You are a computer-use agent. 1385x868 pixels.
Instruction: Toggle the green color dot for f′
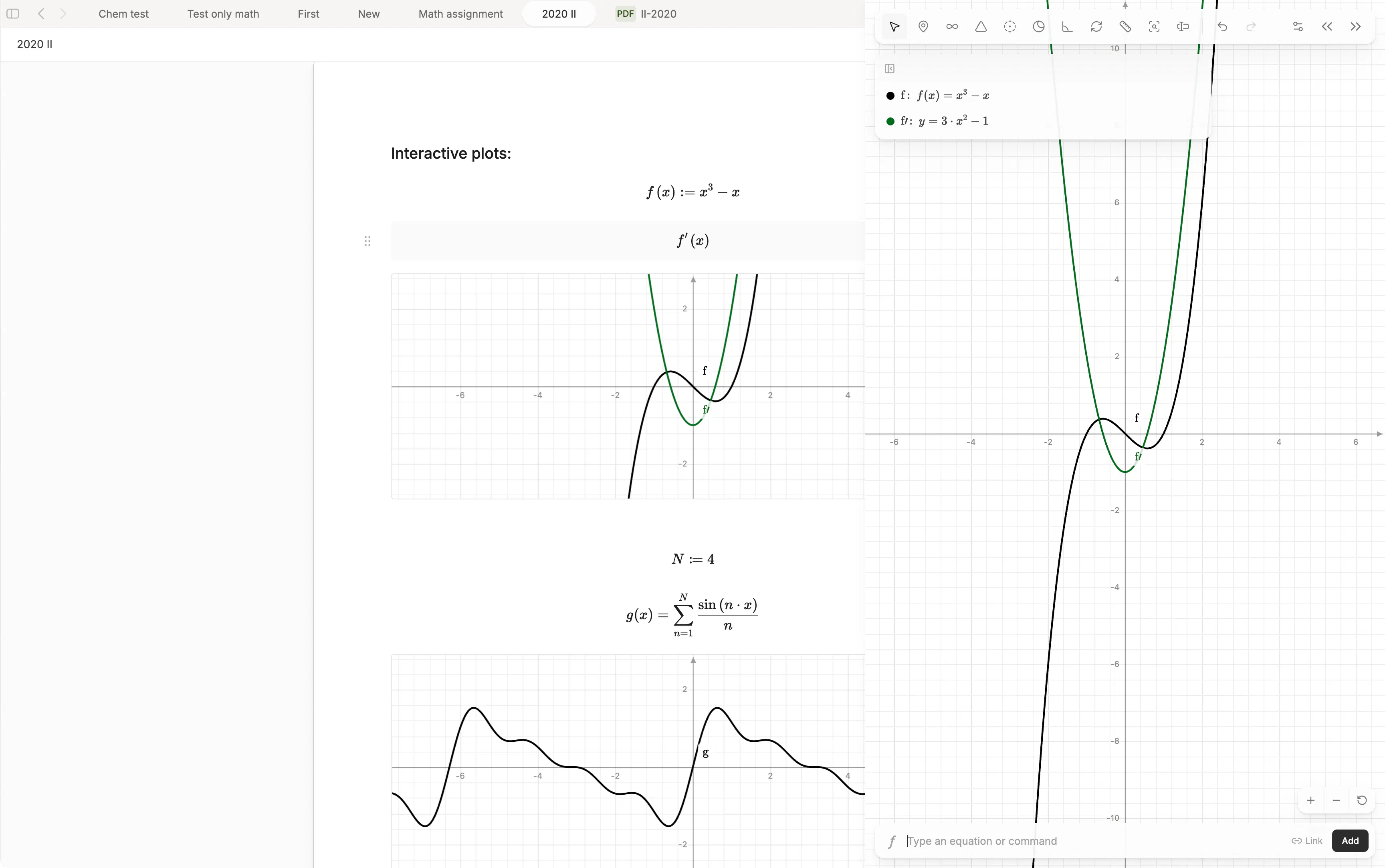[x=890, y=121]
